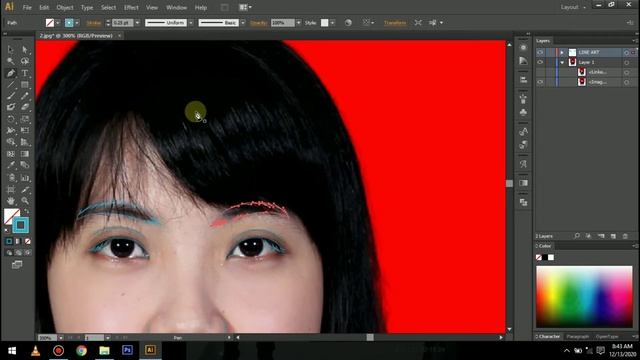Image resolution: width=640 pixels, height=360 pixels.
Task: Select the Eraser tool
Action: [25, 107]
